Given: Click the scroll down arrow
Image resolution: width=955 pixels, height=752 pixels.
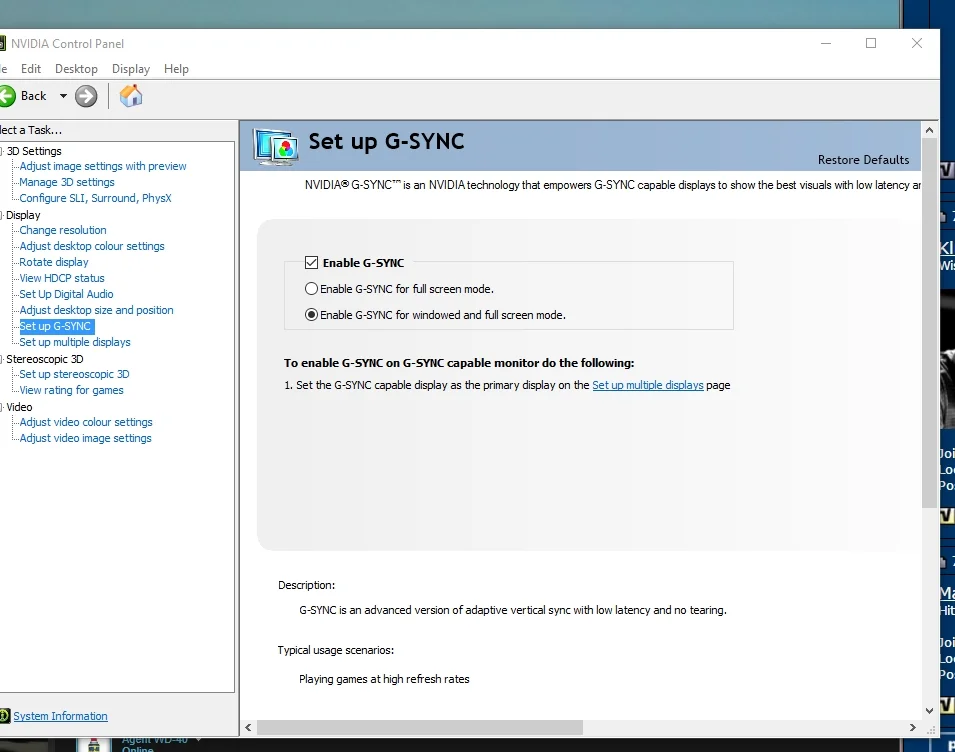Looking at the screenshot, I should (x=929, y=711).
